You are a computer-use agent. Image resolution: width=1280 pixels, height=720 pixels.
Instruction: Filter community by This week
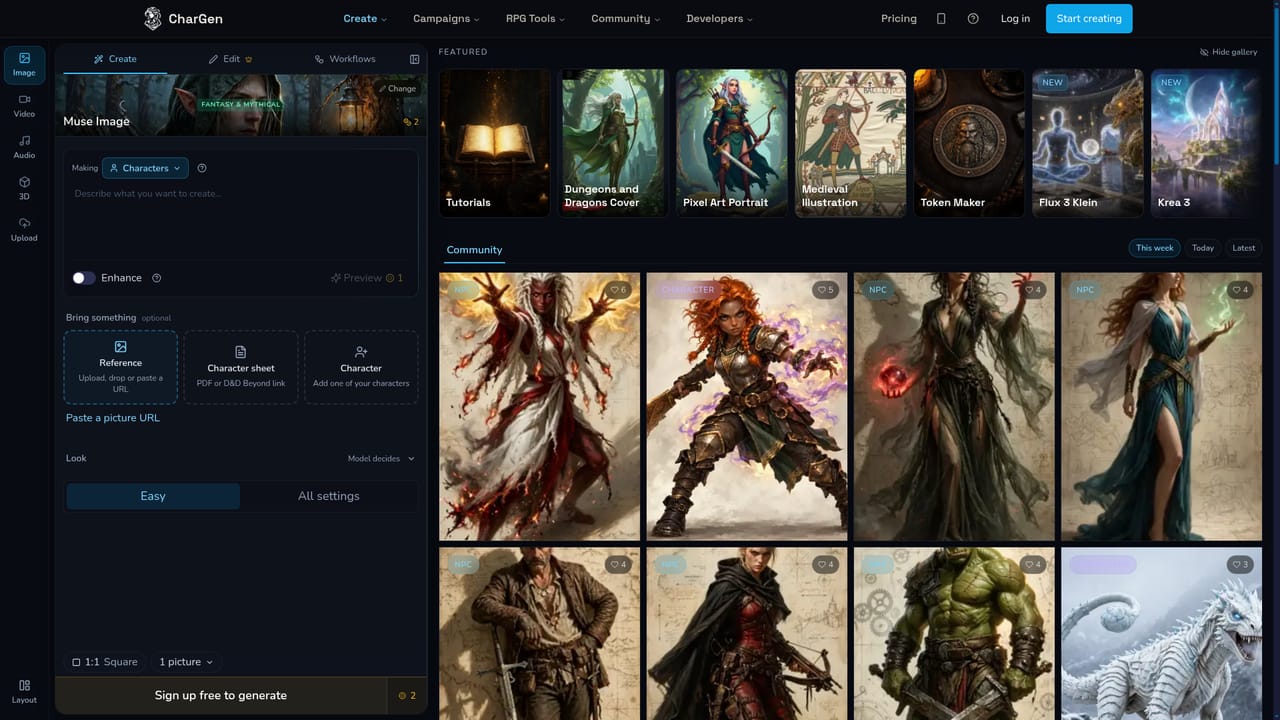pos(1155,248)
